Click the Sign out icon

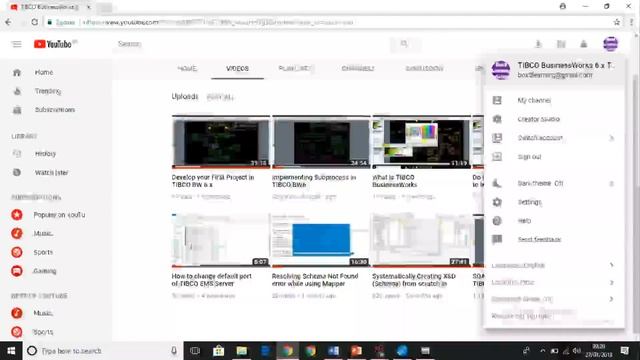497,157
